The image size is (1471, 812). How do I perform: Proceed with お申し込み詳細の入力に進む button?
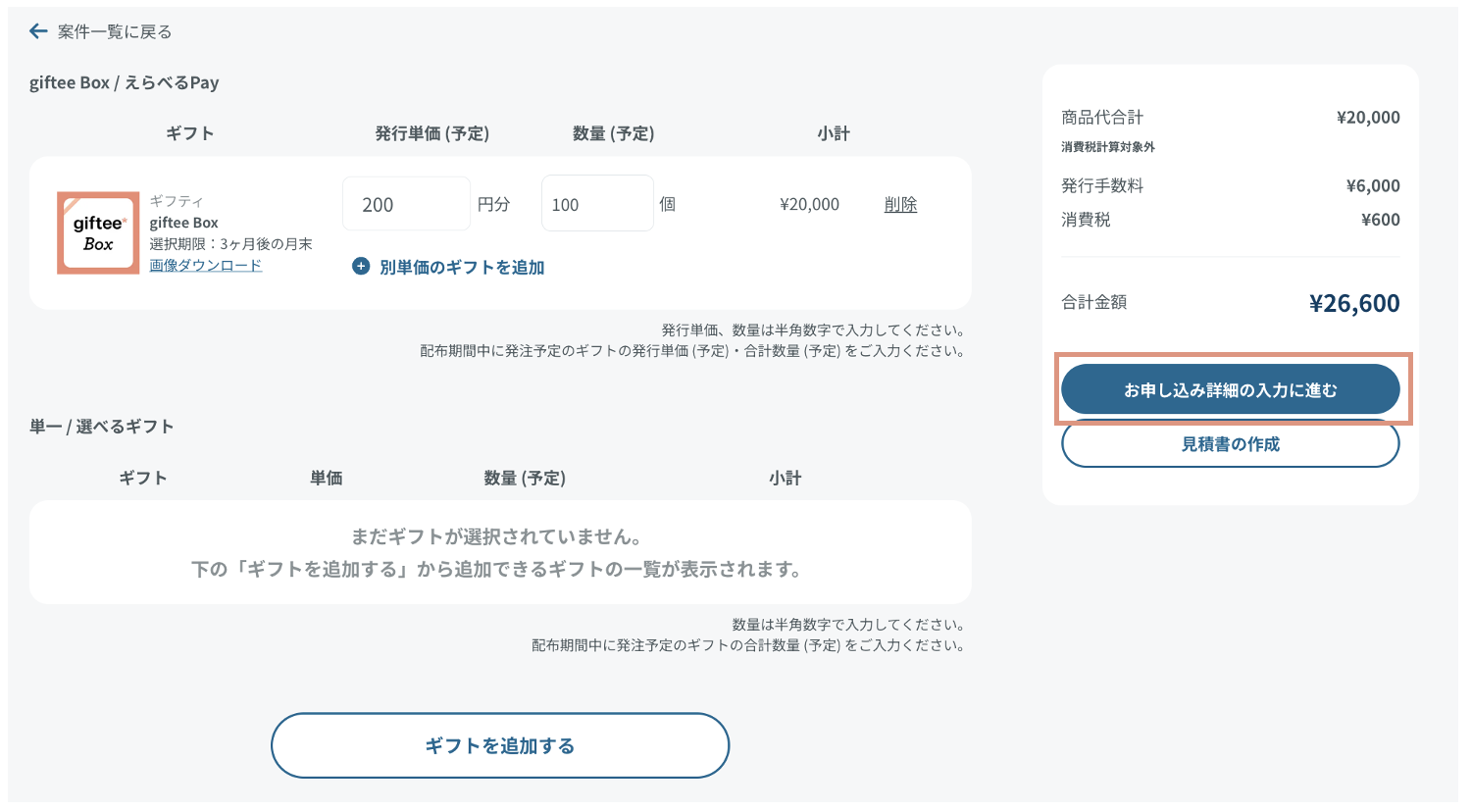point(1230,389)
